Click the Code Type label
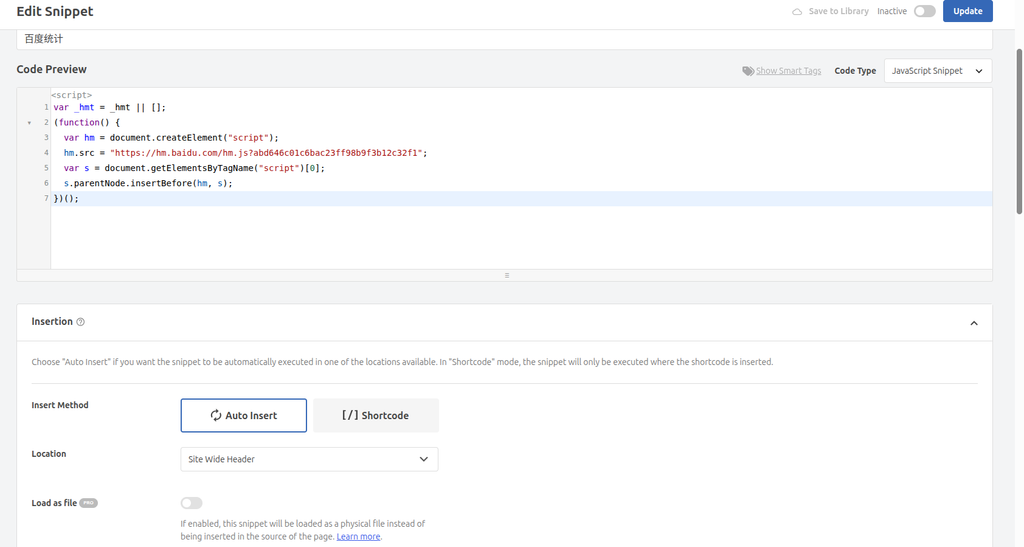The height and width of the screenshot is (547, 1024). coord(855,70)
